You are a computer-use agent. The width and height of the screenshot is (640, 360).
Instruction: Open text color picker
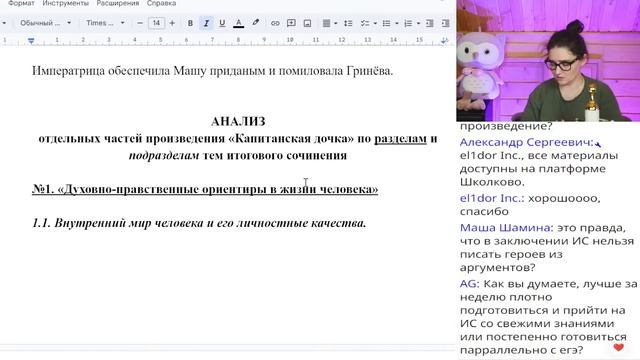pyautogui.click(x=238, y=23)
